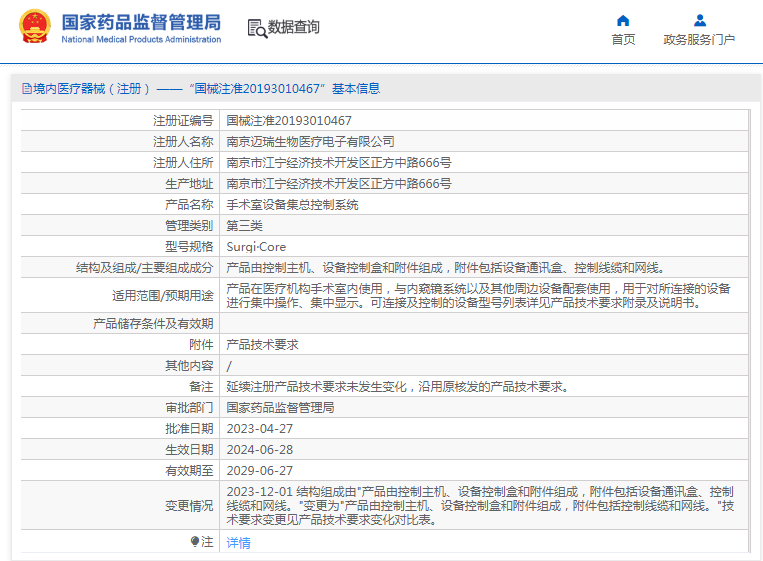Click the 注册人住所 row label
Image resolution: width=763 pixels, height=561 pixels.
point(183,163)
